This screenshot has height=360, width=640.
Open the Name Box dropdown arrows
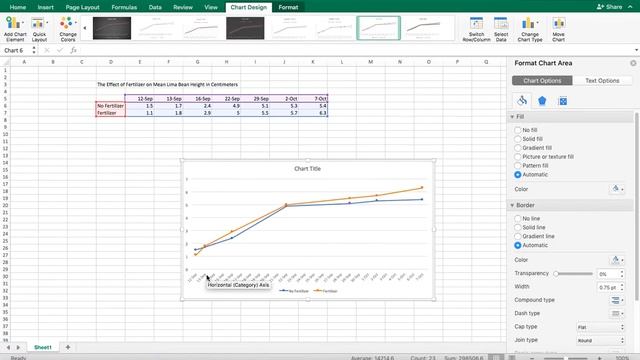pyautogui.click(x=34, y=50)
